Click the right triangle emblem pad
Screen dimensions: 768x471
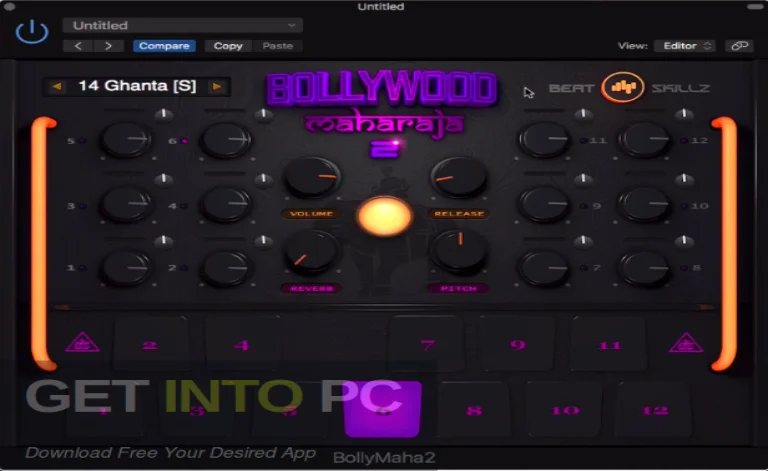[686, 342]
